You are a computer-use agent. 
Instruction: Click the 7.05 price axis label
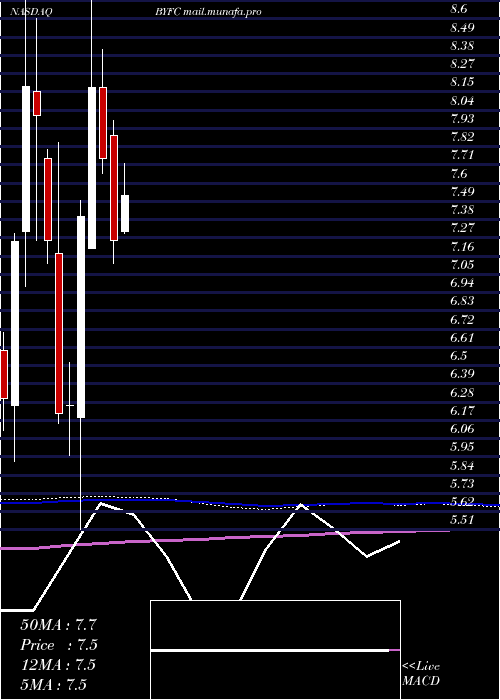click(462, 264)
